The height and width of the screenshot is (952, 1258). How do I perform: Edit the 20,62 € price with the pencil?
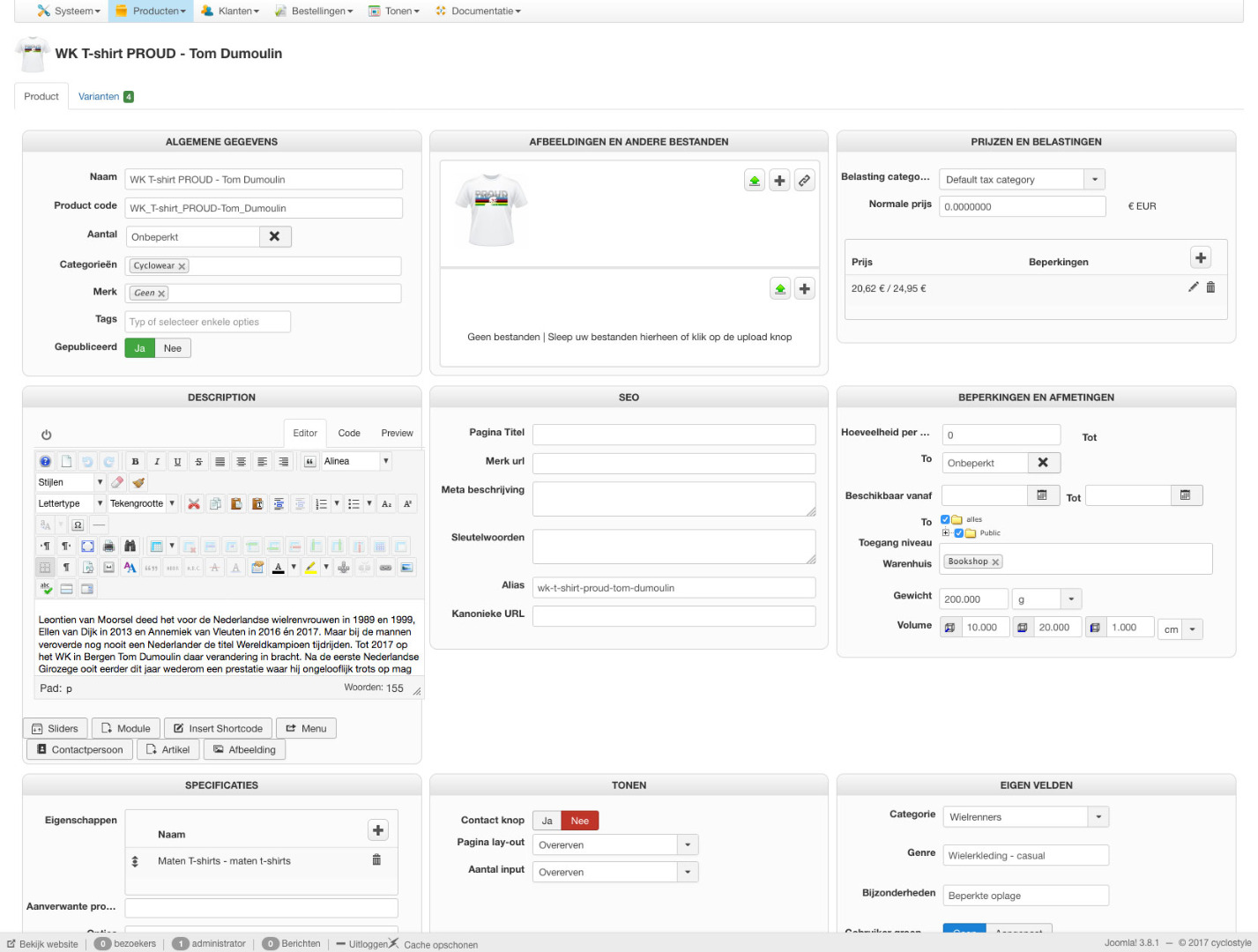point(1193,286)
